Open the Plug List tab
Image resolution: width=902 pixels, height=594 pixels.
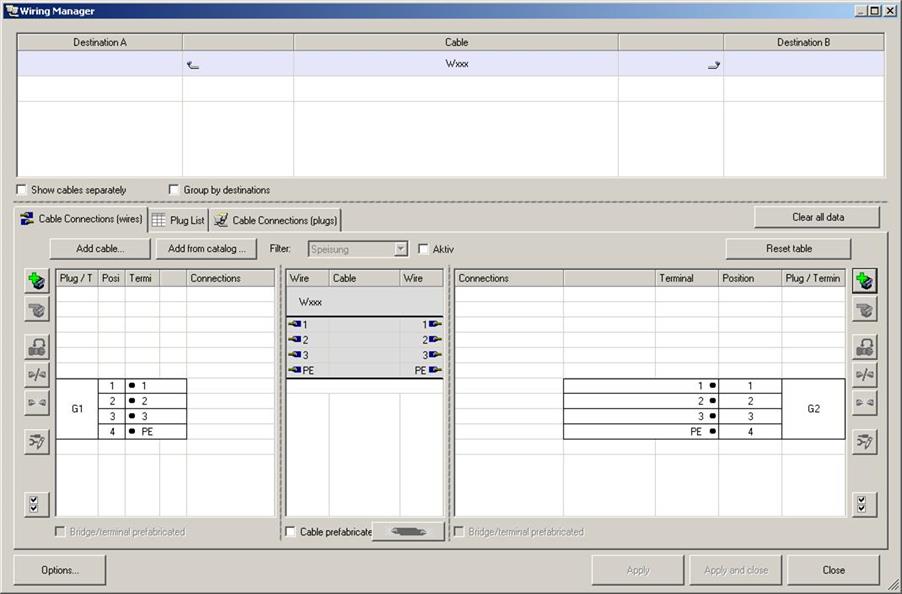tap(178, 220)
